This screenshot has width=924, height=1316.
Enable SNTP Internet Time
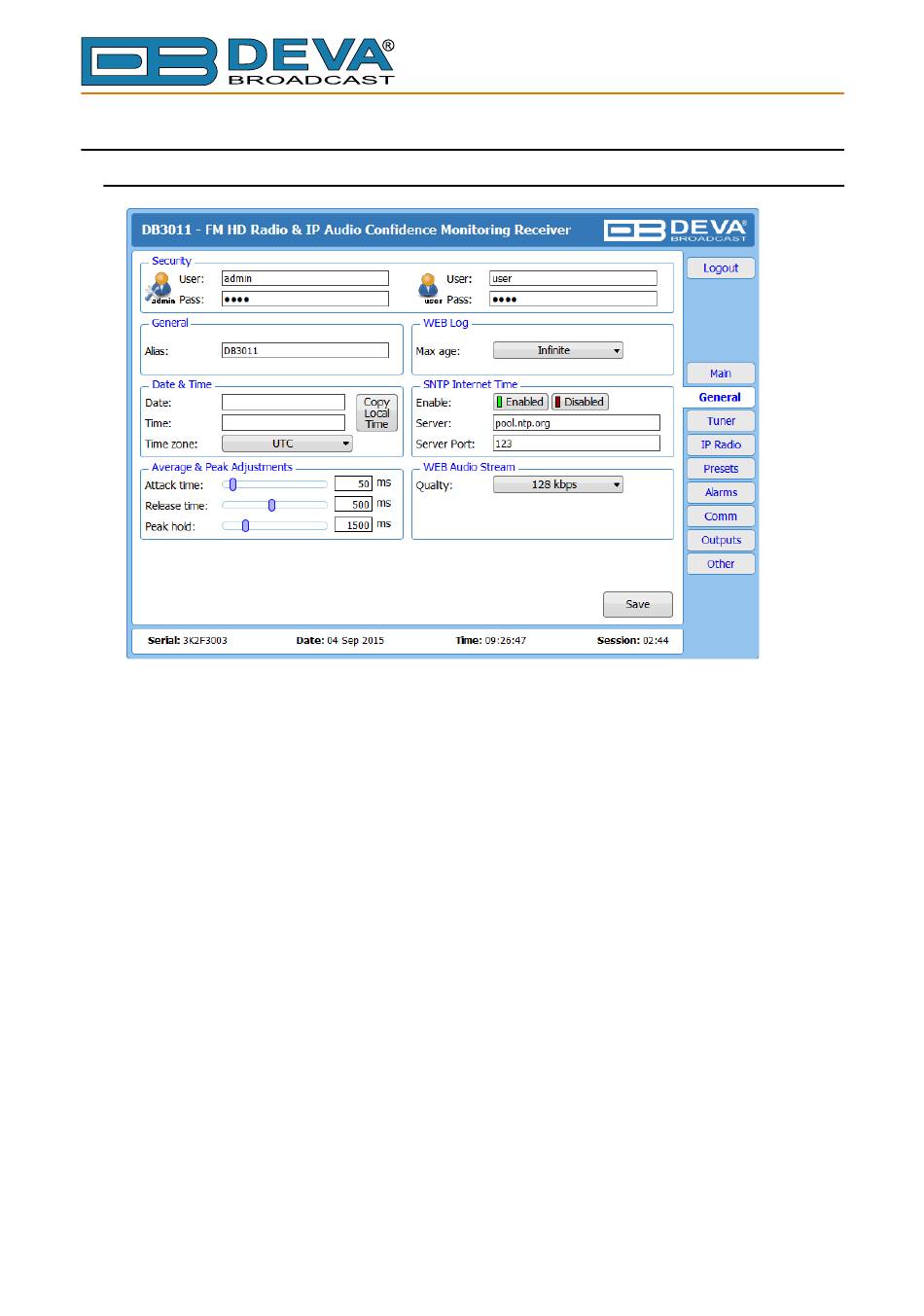pos(520,402)
